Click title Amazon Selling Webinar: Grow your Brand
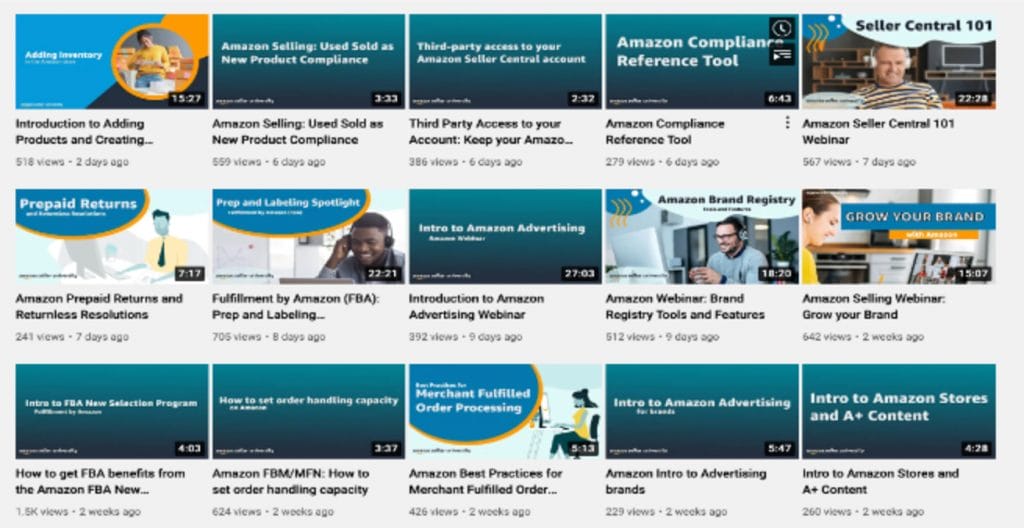The height and width of the screenshot is (528, 1024). (874, 307)
